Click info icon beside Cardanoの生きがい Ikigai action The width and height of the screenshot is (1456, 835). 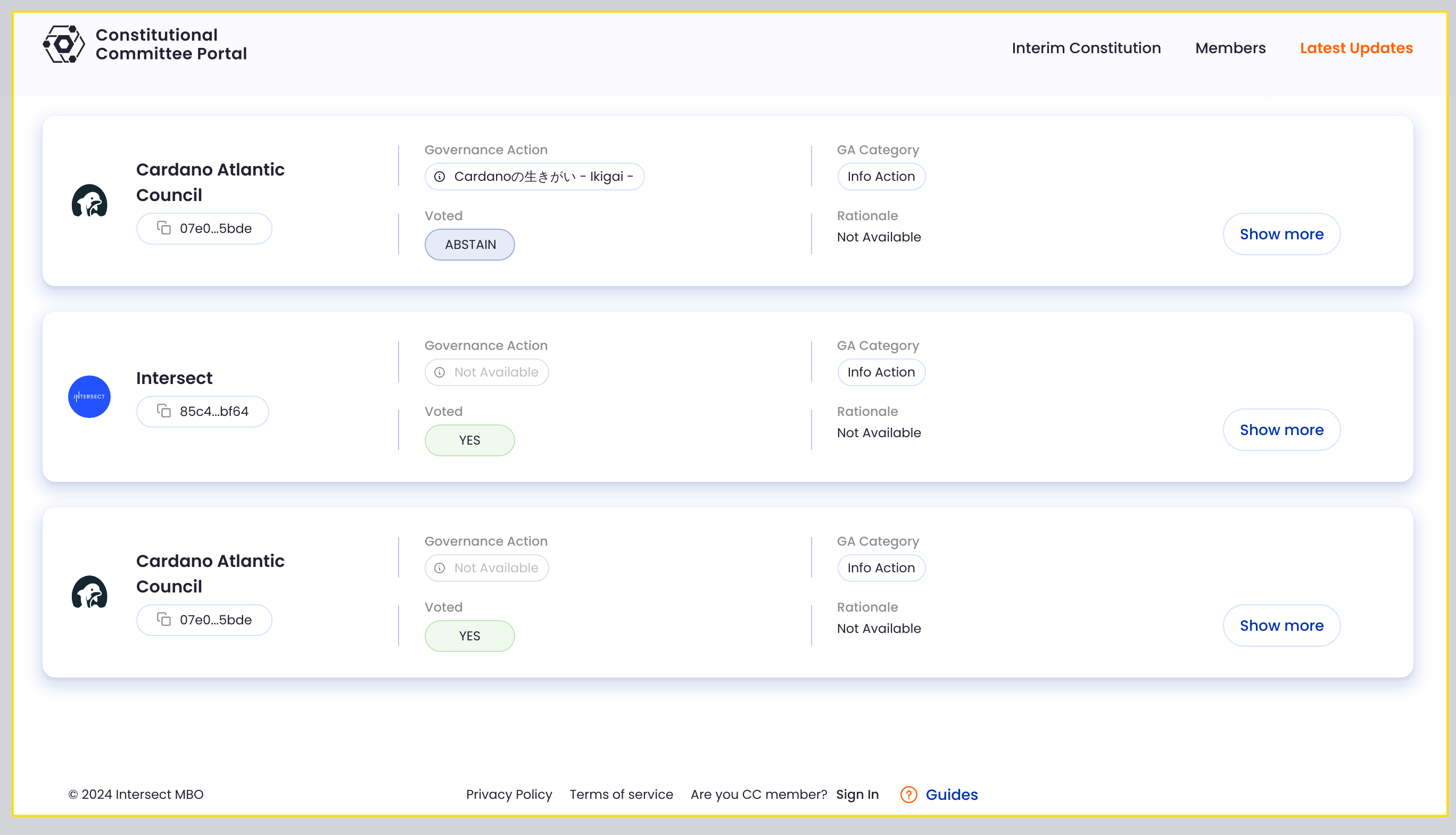pyautogui.click(x=440, y=177)
